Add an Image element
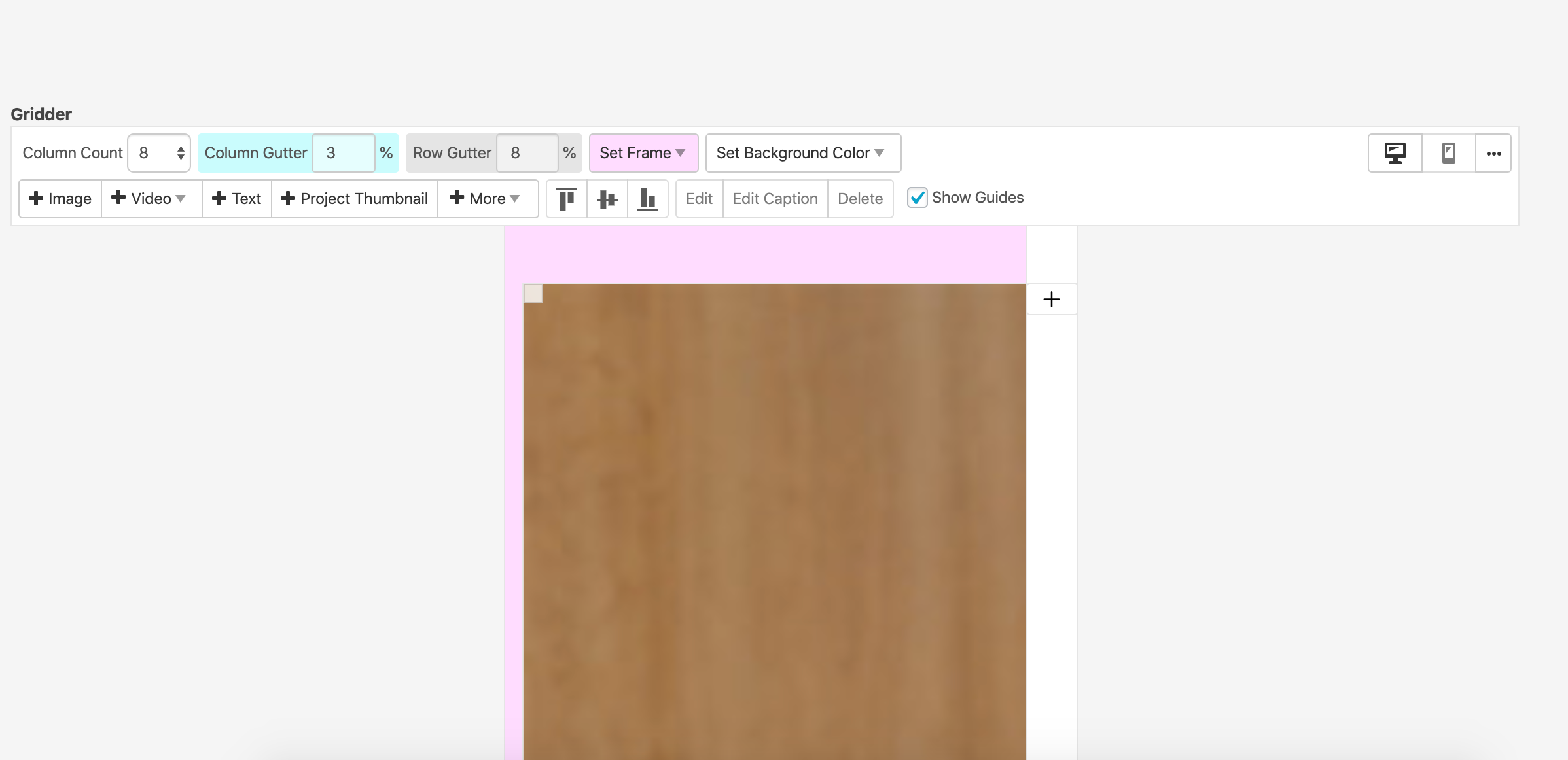This screenshot has width=1568, height=760. (60, 199)
